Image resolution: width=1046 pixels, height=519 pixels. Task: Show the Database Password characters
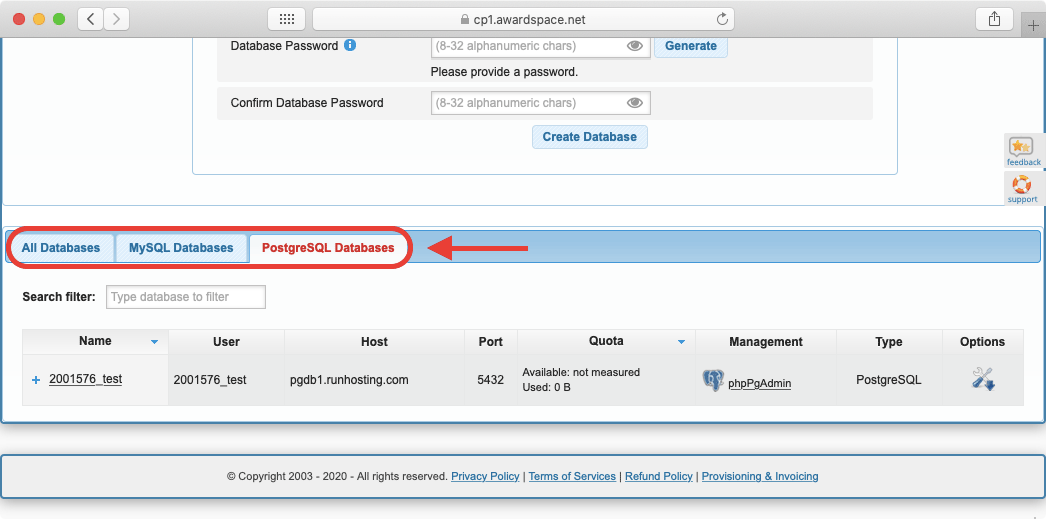(x=634, y=46)
